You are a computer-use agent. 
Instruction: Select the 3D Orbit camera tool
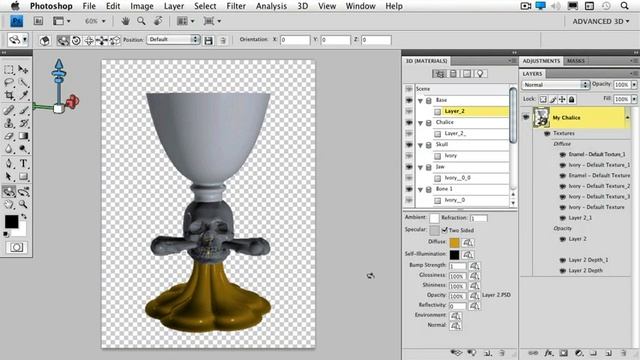(x=23, y=191)
